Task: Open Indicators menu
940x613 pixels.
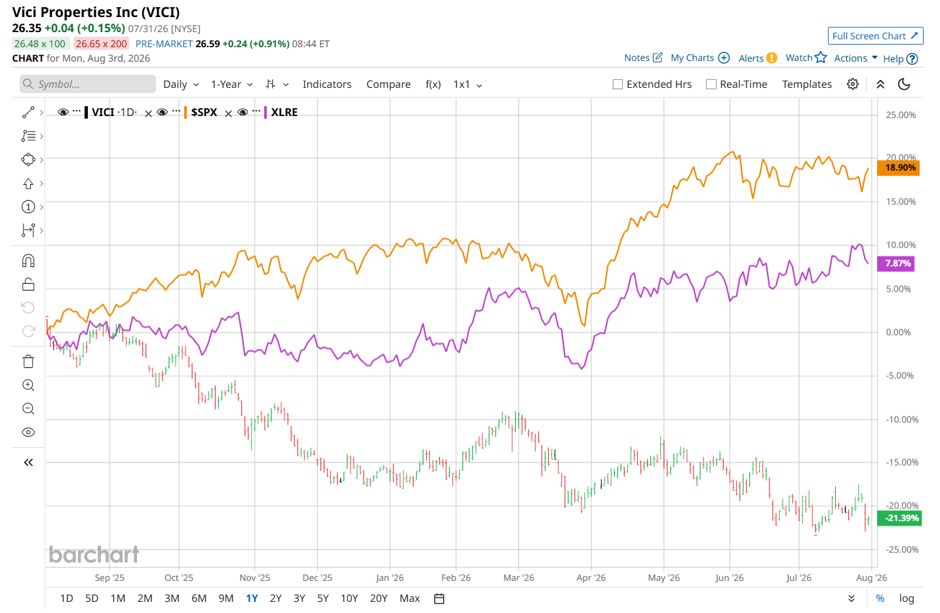Action: point(327,84)
